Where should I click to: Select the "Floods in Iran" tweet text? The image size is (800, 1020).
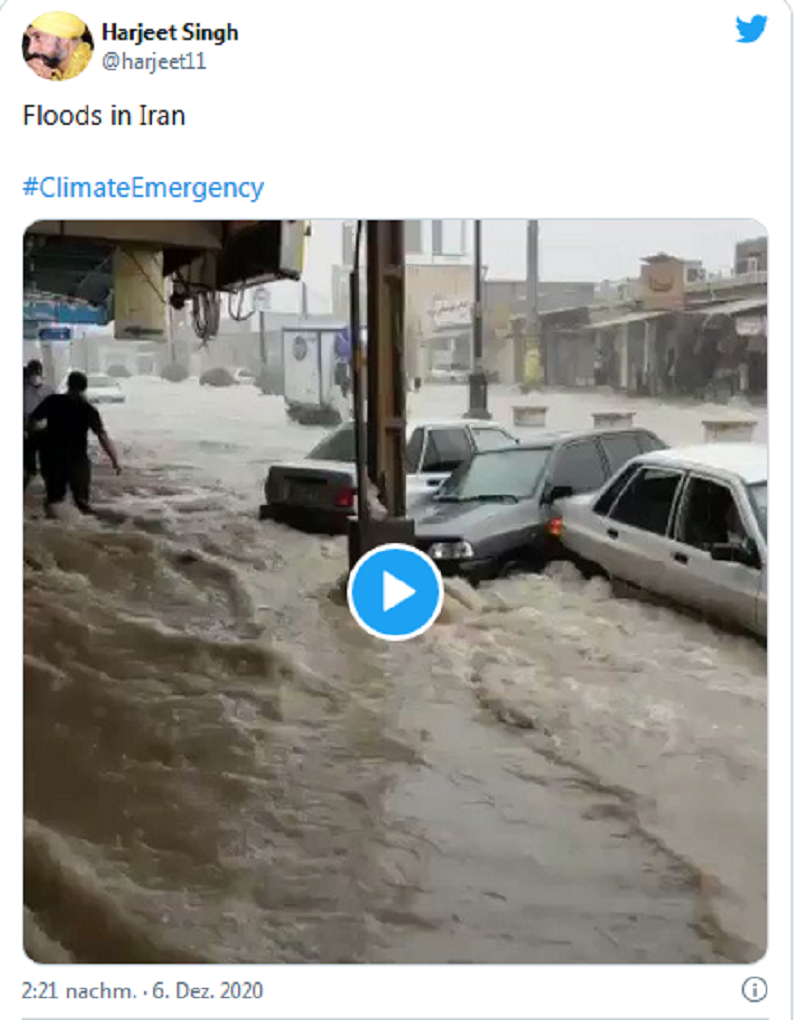tap(104, 116)
